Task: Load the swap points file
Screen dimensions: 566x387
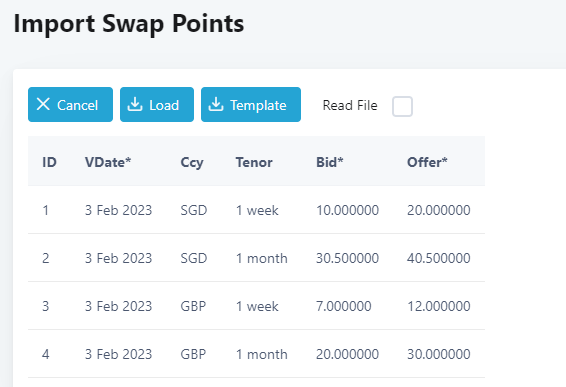Action: (x=157, y=104)
